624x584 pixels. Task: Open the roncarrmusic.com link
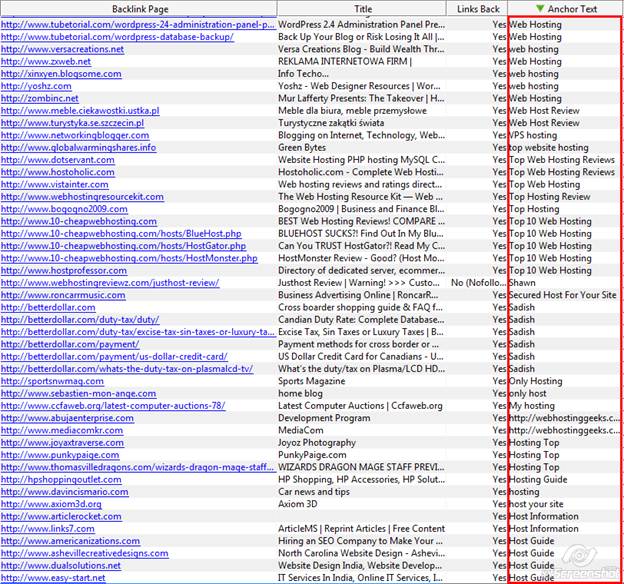tap(63, 295)
